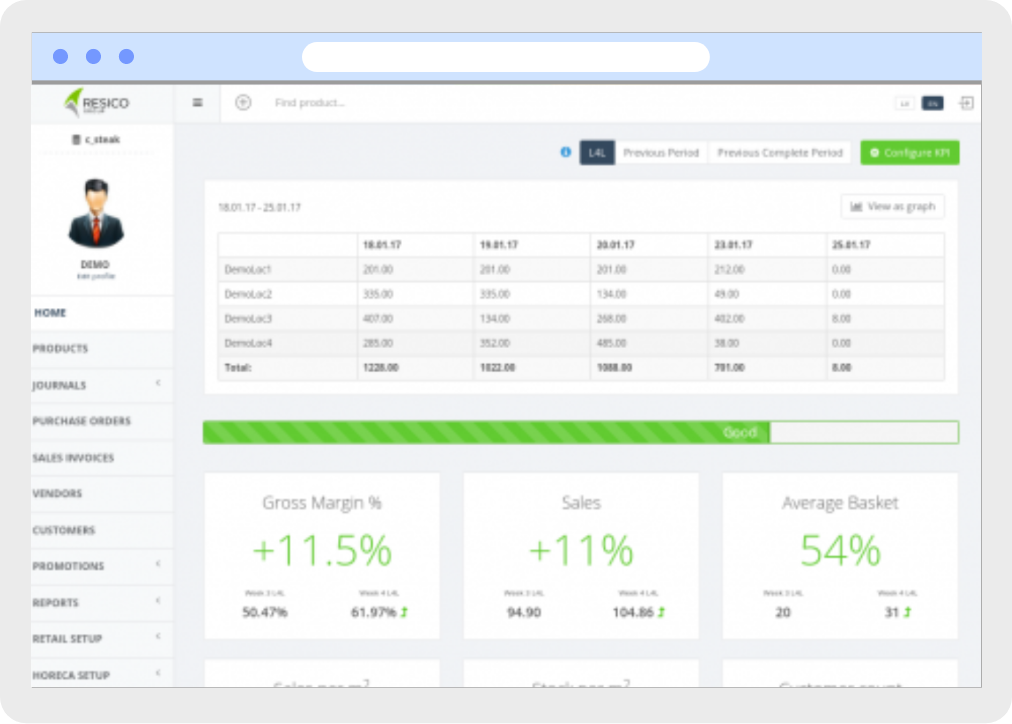Click the date range 18.01.17 - 25.01.17 label

(x=259, y=208)
